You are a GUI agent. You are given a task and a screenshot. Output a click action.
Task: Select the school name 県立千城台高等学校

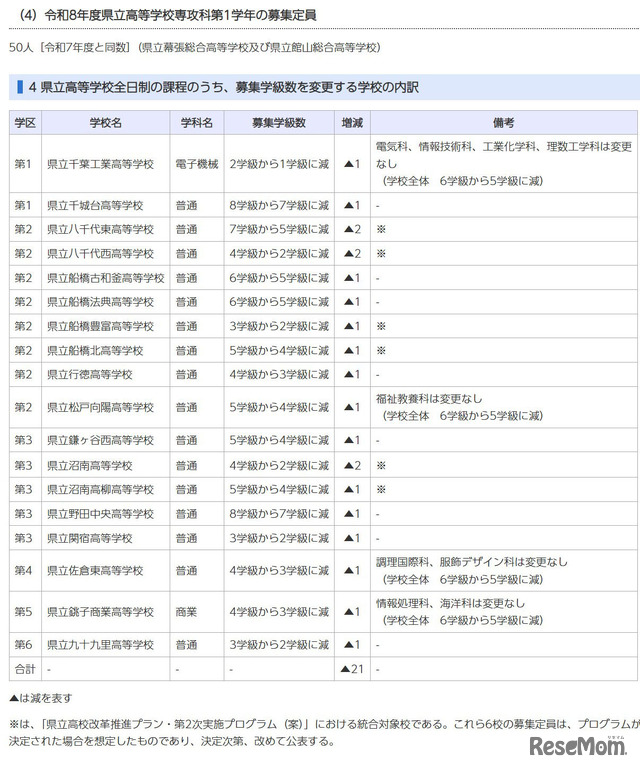(x=95, y=205)
